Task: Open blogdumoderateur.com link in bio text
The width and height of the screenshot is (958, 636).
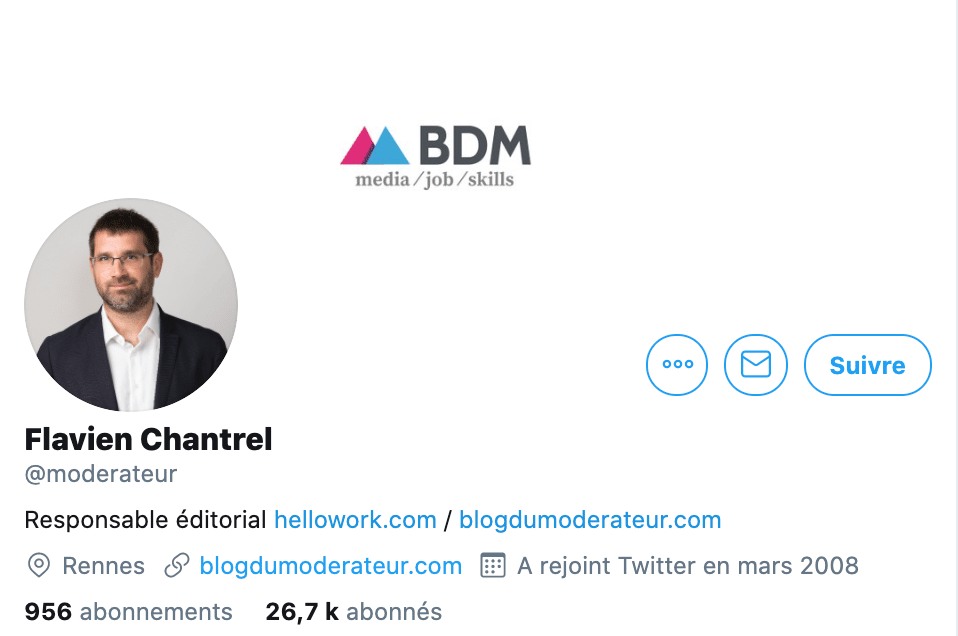Action: (x=590, y=520)
